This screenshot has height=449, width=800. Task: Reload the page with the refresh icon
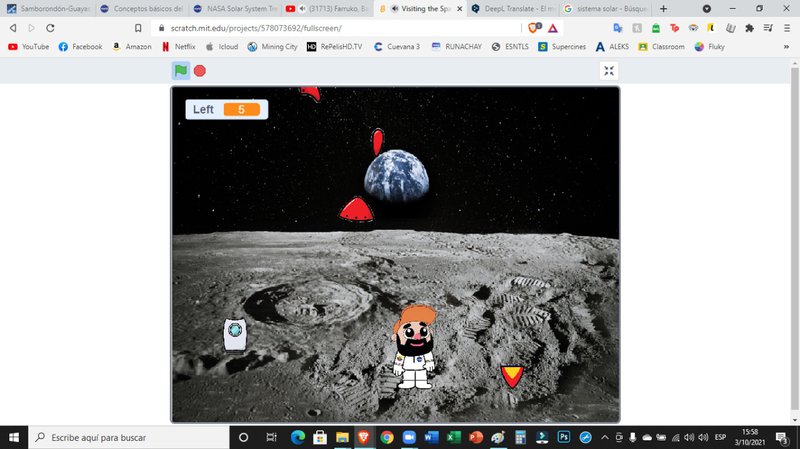(54, 28)
